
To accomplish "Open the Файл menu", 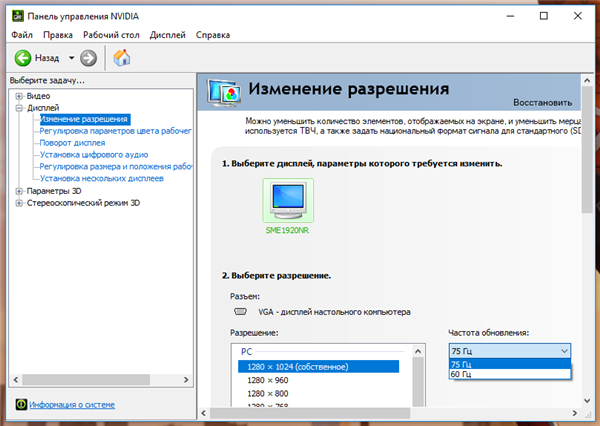I will point(22,35).
